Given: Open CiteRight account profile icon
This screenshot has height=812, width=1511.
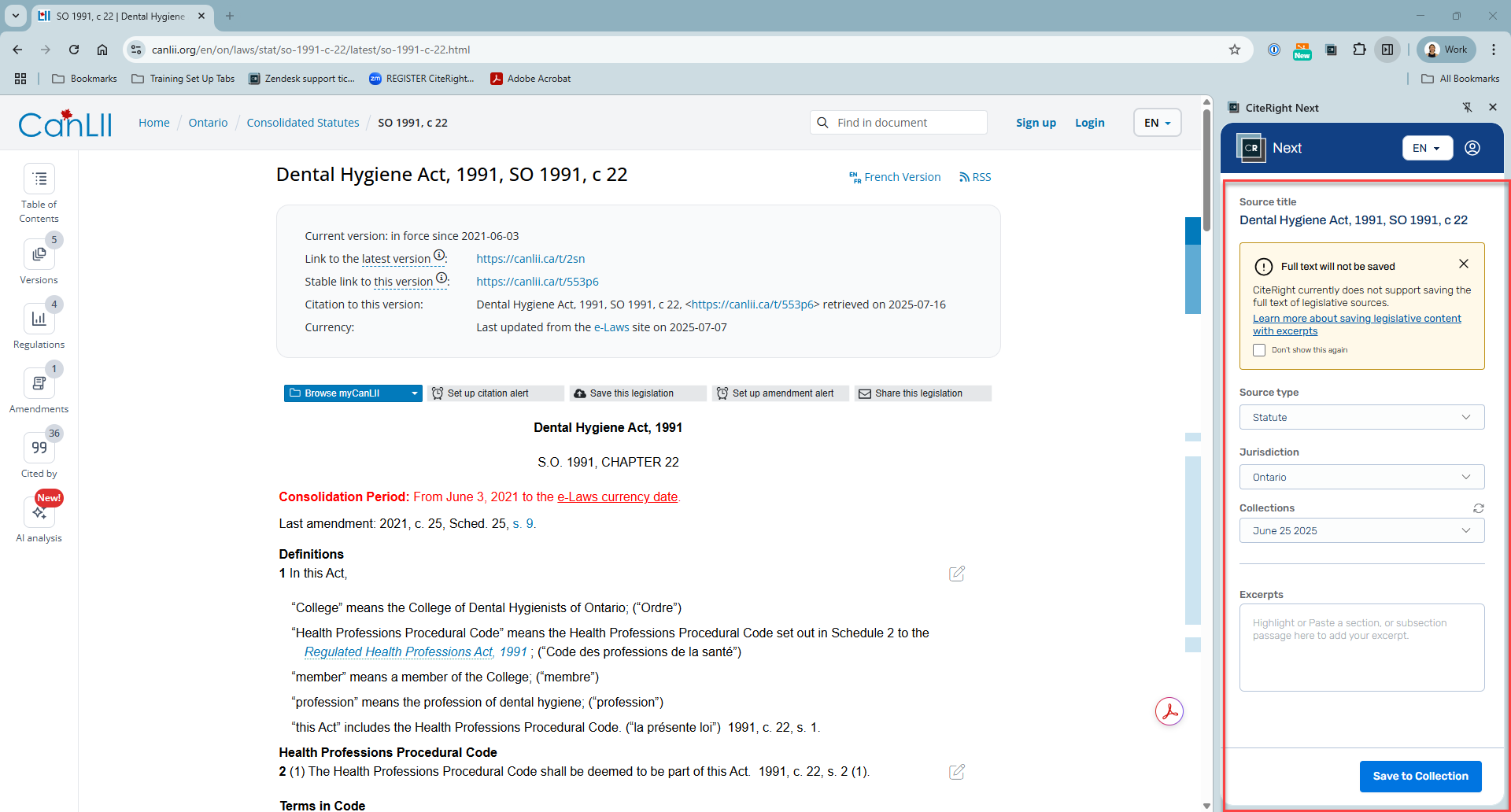Looking at the screenshot, I should pyautogui.click(x=1472, y=148).
